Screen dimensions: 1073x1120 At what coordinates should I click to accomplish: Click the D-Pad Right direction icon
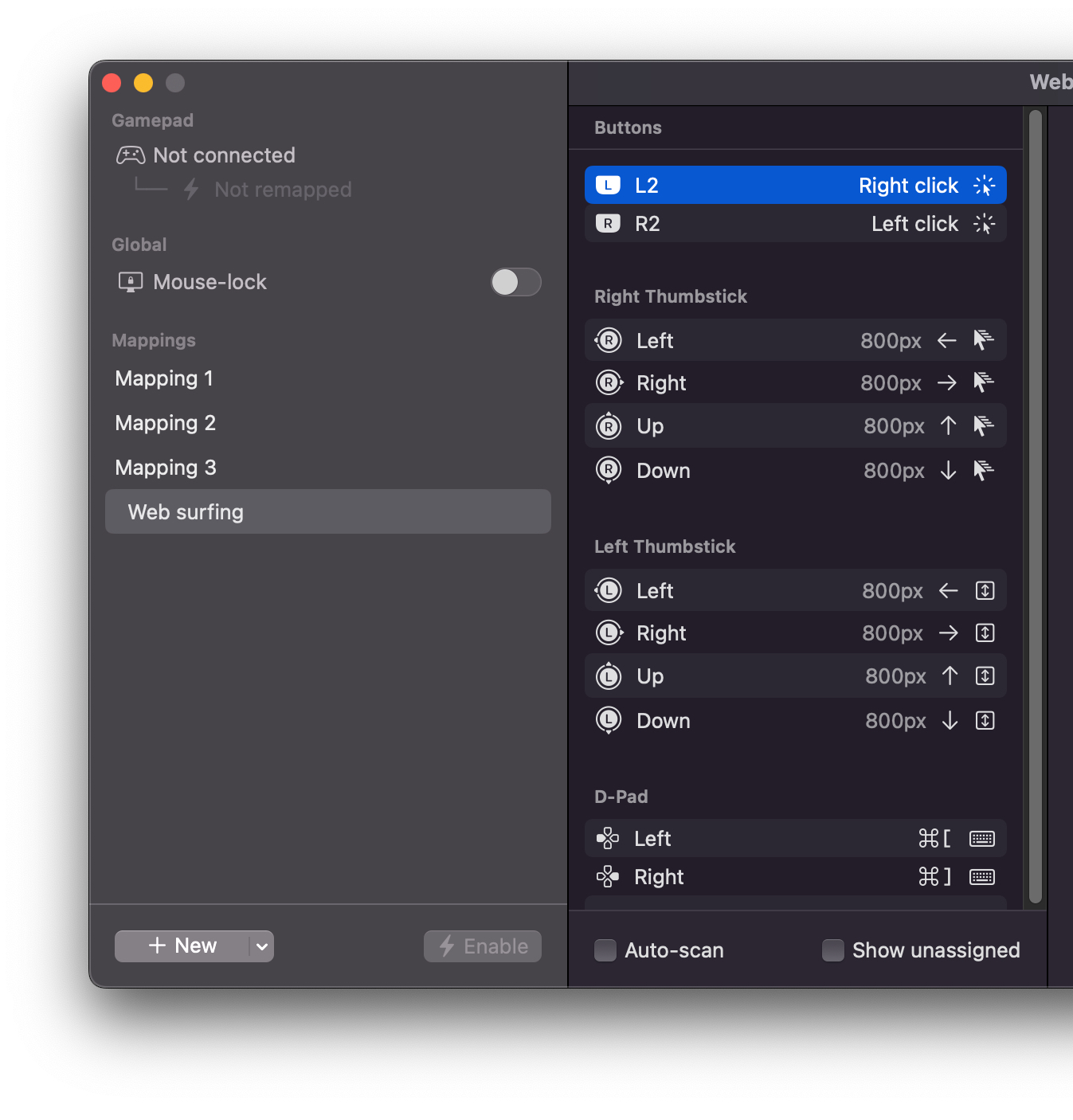[x=608, y=876]
